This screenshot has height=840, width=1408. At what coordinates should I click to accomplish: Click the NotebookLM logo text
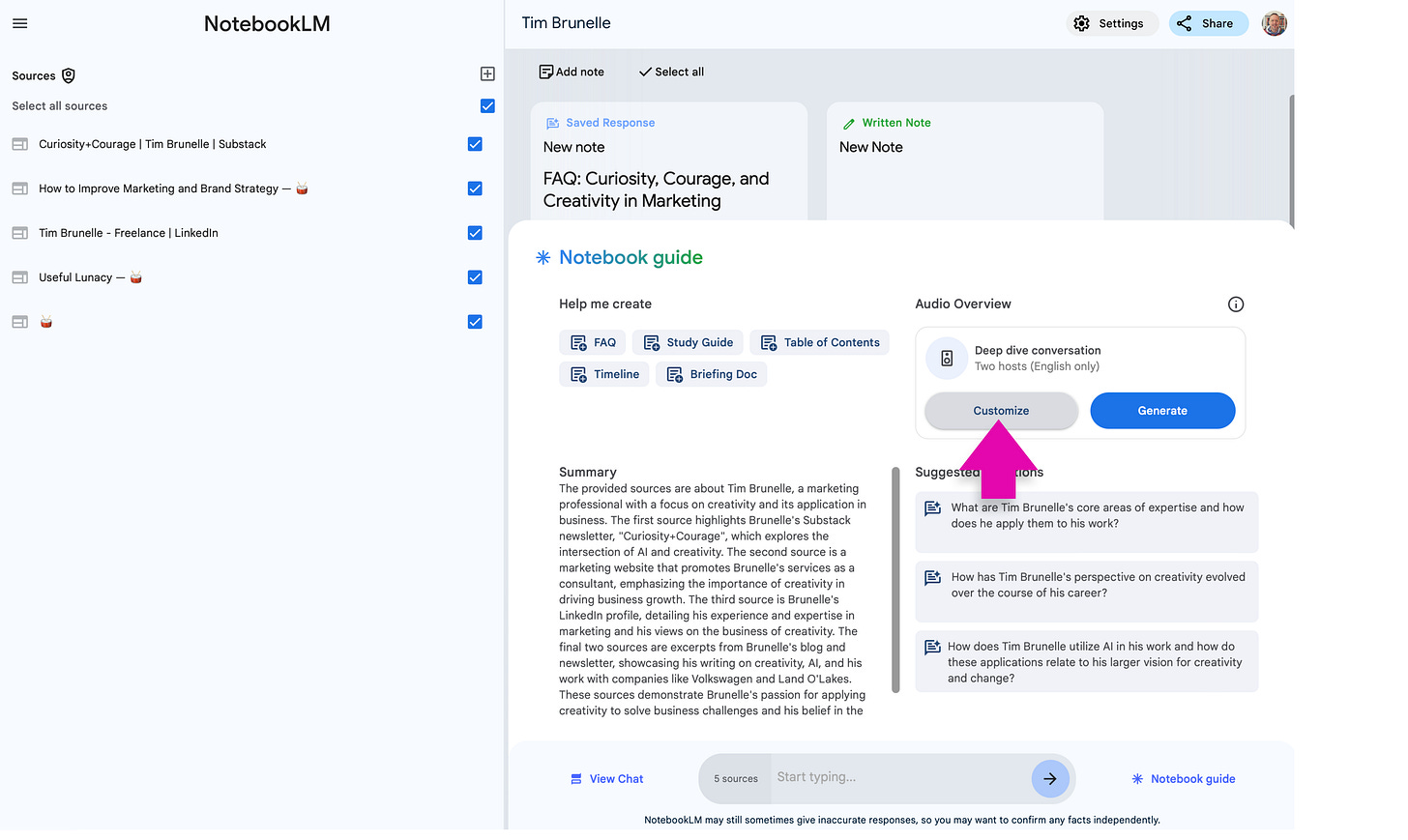coord(267,23)
